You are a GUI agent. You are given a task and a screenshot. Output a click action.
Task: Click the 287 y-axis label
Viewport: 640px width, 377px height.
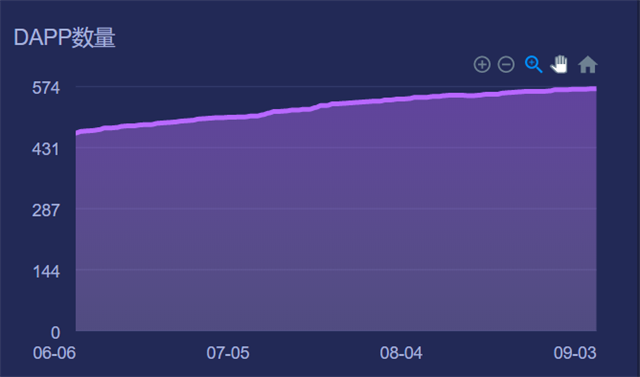[46, 210]
